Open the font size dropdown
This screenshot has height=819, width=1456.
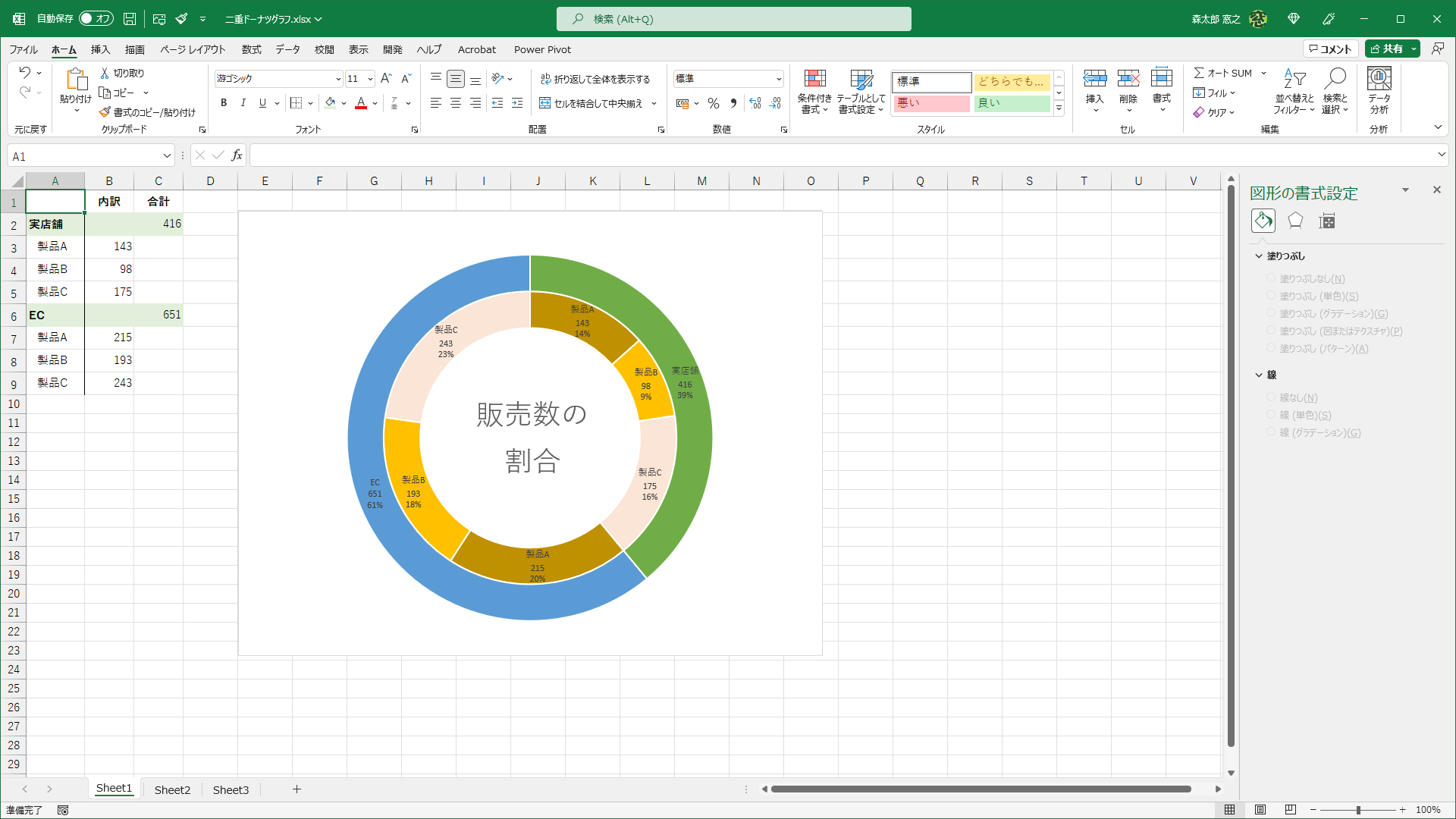click(x=370, y=78)
